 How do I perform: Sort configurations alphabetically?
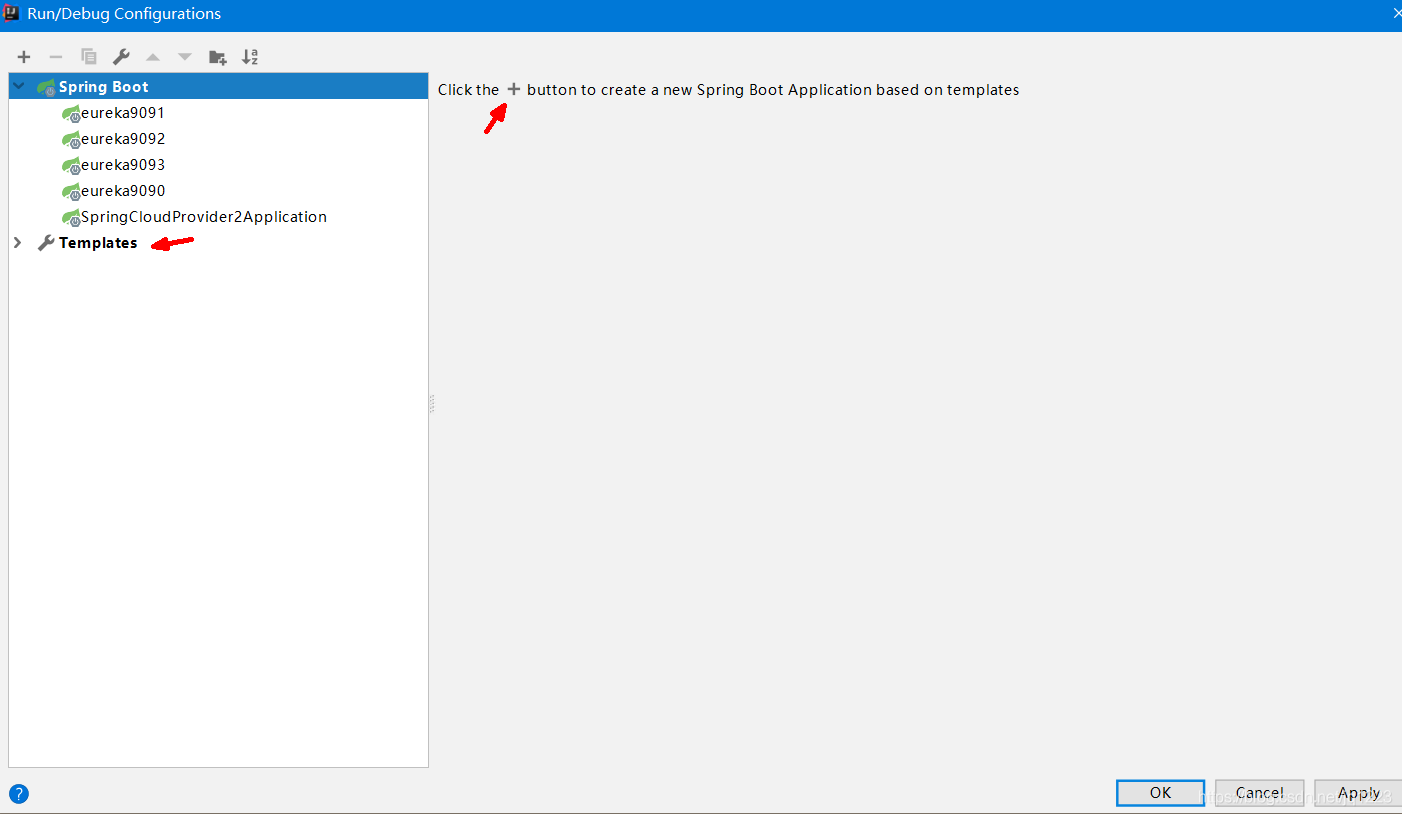tap(250, 57)
